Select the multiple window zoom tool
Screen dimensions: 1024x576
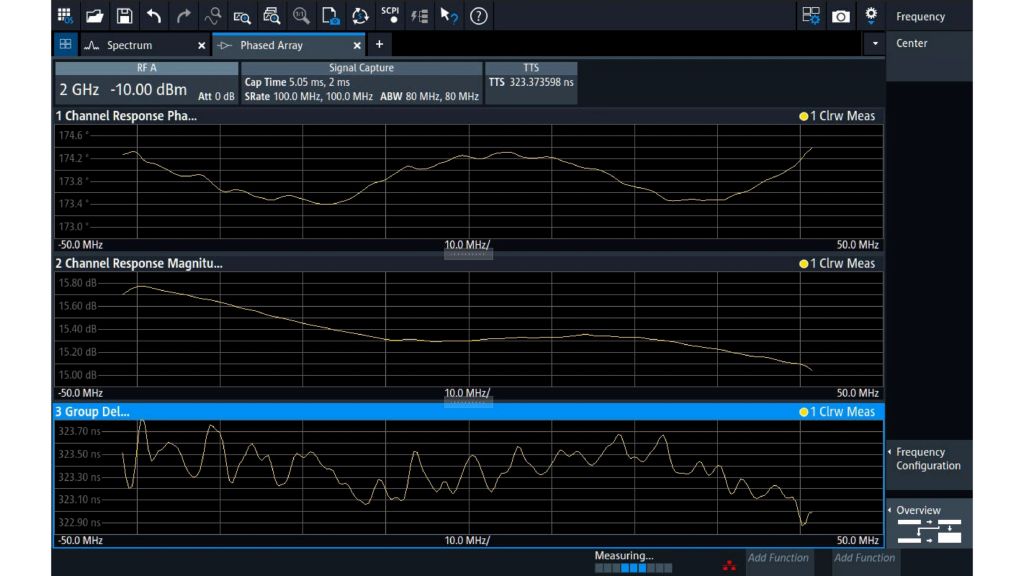point(272,15)
